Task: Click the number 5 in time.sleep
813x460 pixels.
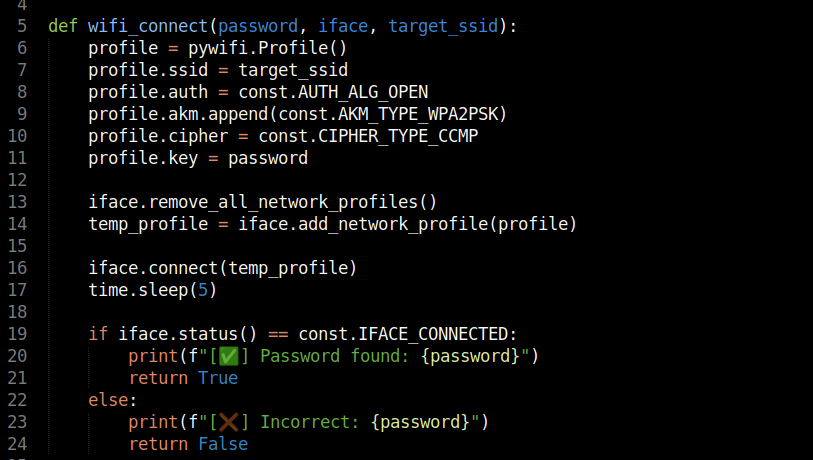Action: 203,290
